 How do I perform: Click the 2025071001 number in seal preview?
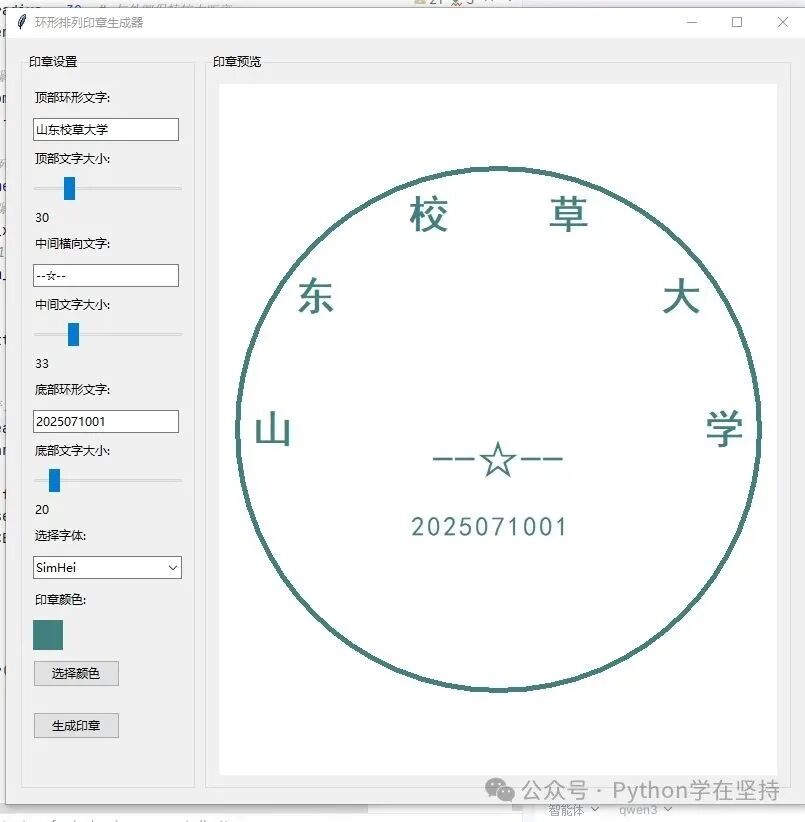[489, 527]
